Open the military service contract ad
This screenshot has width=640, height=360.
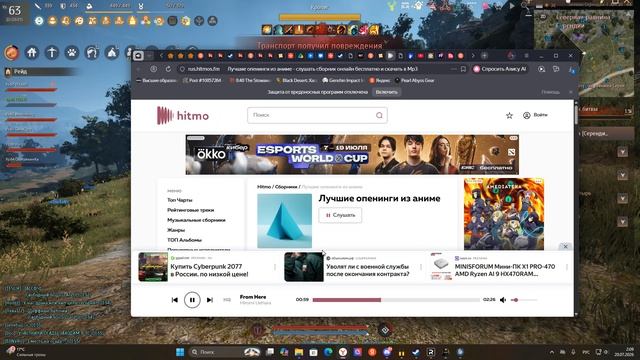[x=353, y=267]
